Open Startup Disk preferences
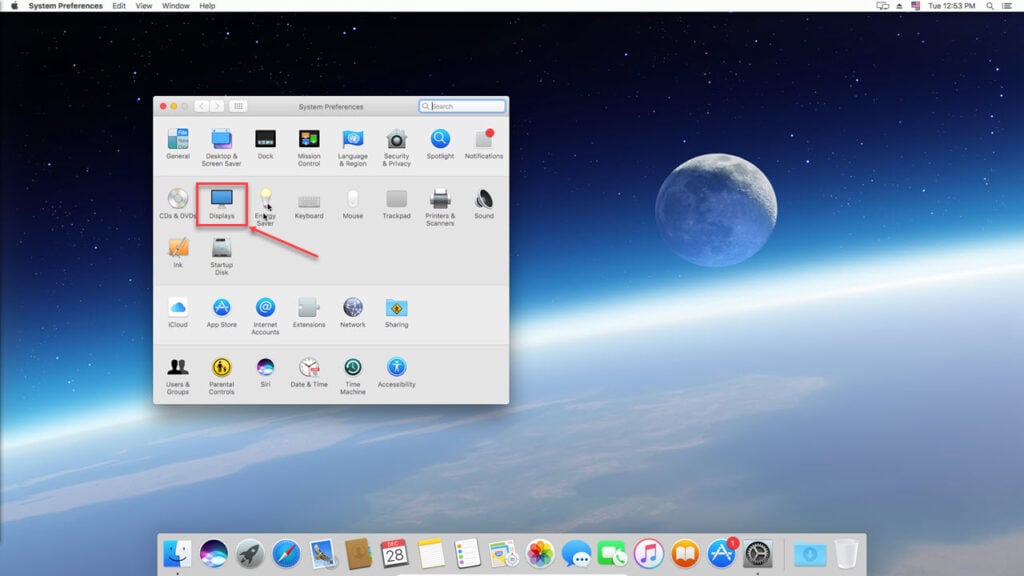Image resolution: width=1024 pixels, height=576 pixels. click(x=221, y=256)
